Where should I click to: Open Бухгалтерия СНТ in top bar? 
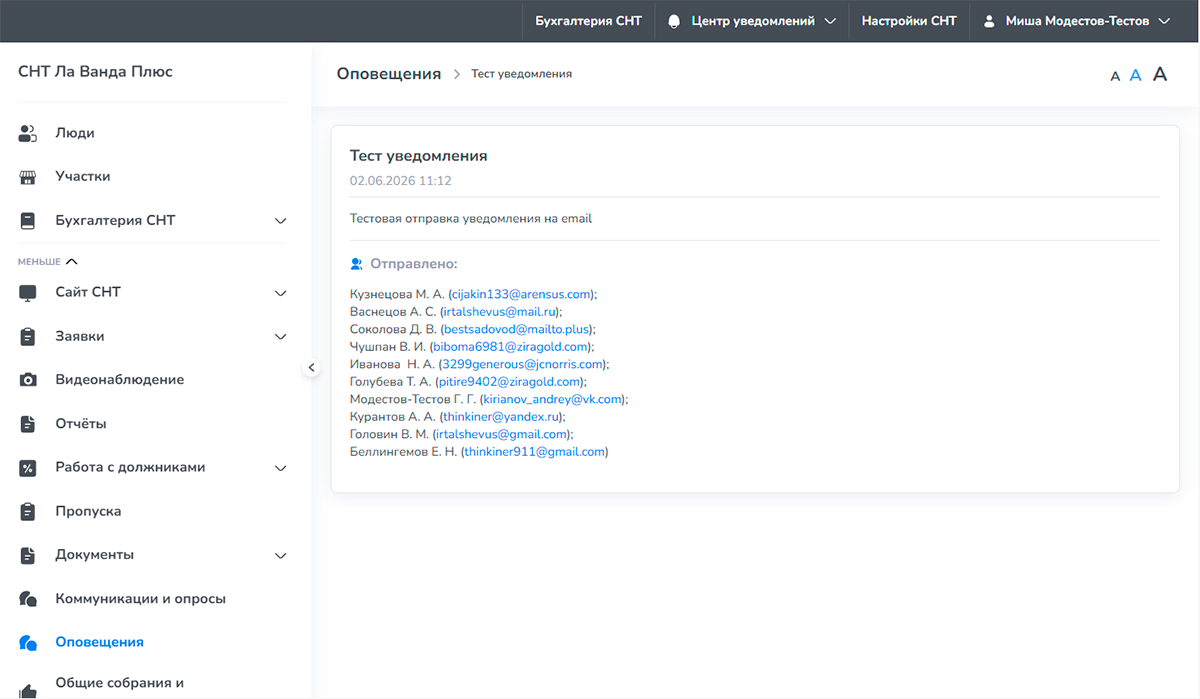[x=588, y=21]
